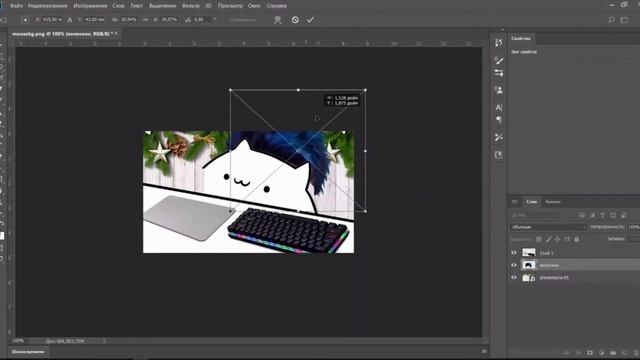The height and width of the screenshot is (360, 640).
Task: Hide the bottom layer via eye icon
Action: 514,278
